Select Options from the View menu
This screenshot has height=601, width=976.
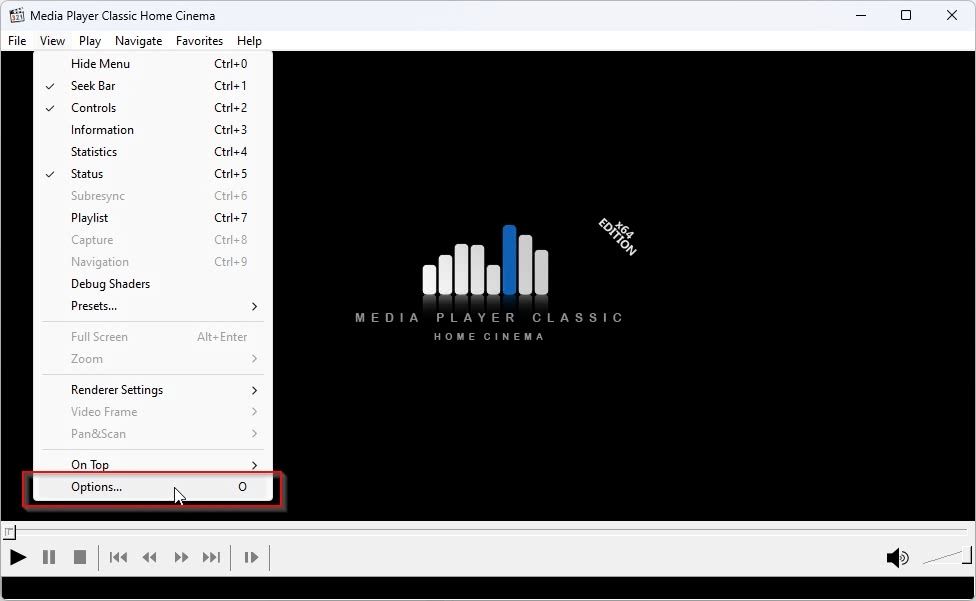pyautogui.click(x=98, y=487)
